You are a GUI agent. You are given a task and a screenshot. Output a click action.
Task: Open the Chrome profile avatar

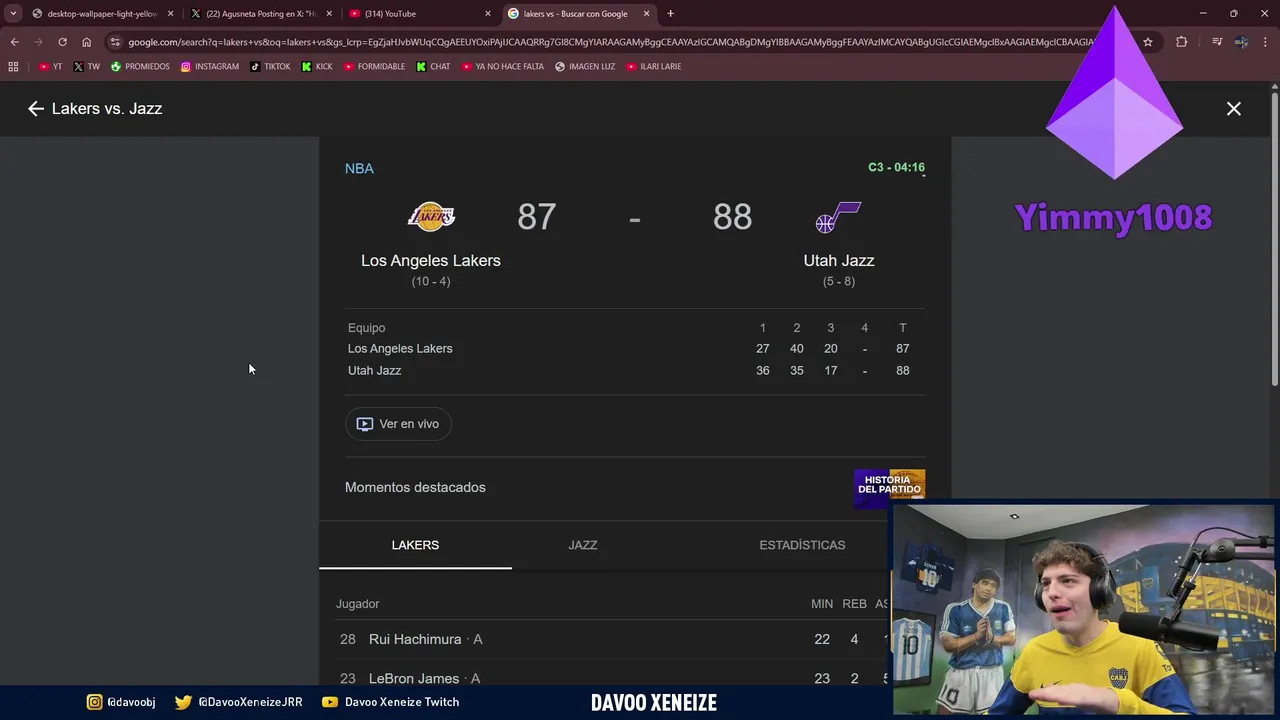point(1241,42)
